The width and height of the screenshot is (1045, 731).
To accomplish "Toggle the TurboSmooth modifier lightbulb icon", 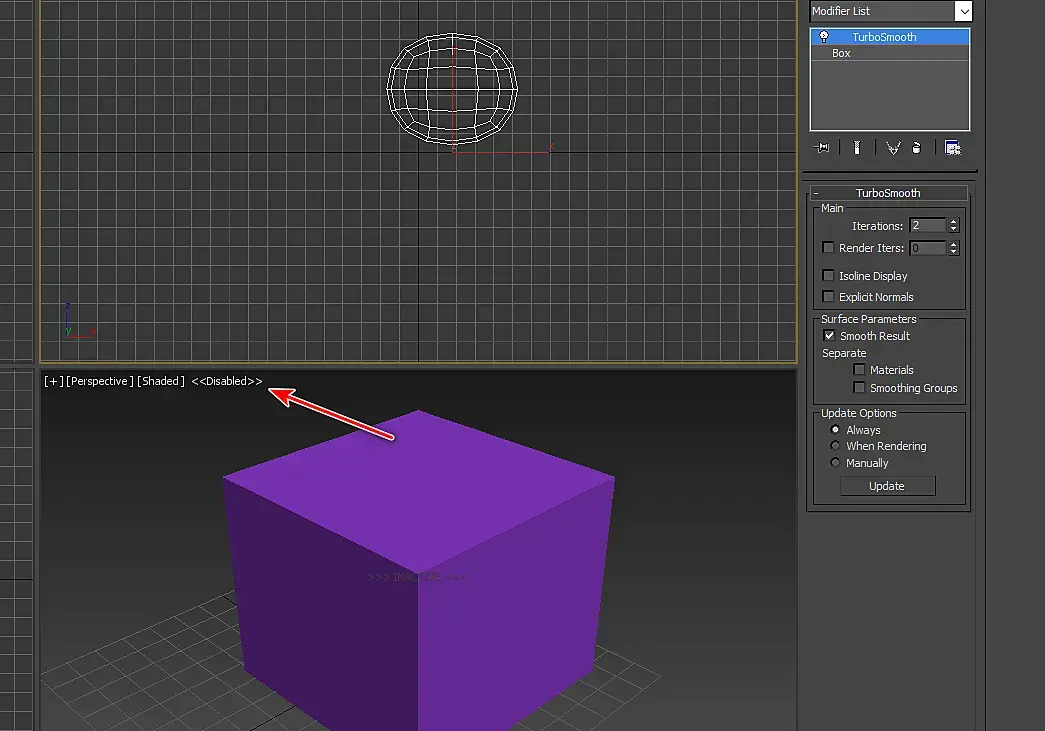I will 824,37.
